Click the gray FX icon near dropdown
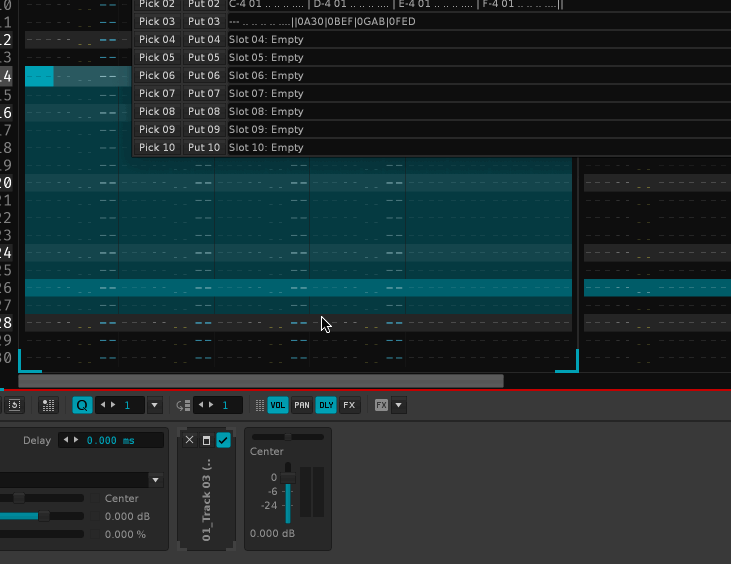The image size is (731, 564). click(381, 405)
